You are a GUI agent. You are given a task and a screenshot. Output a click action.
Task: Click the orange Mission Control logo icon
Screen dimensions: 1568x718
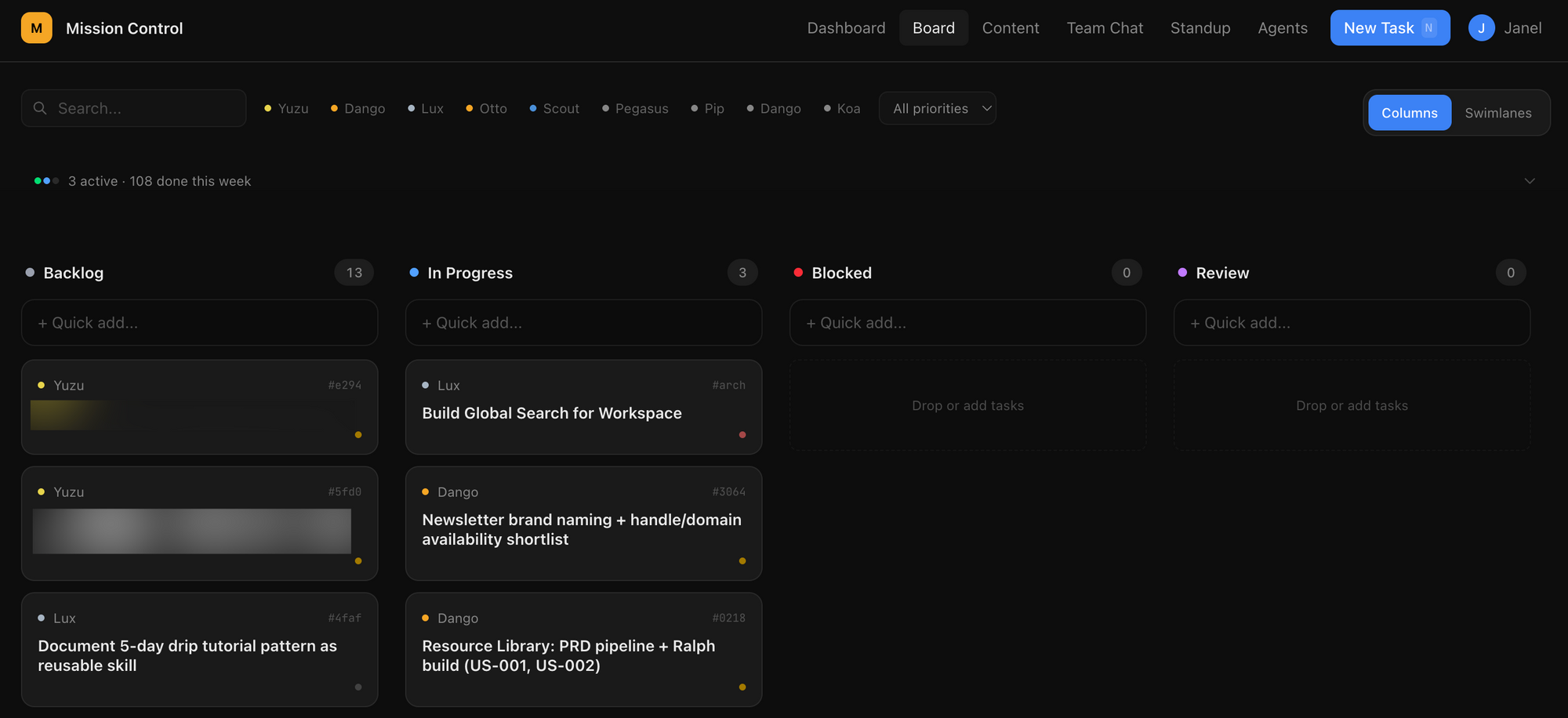tap(36, 28)
